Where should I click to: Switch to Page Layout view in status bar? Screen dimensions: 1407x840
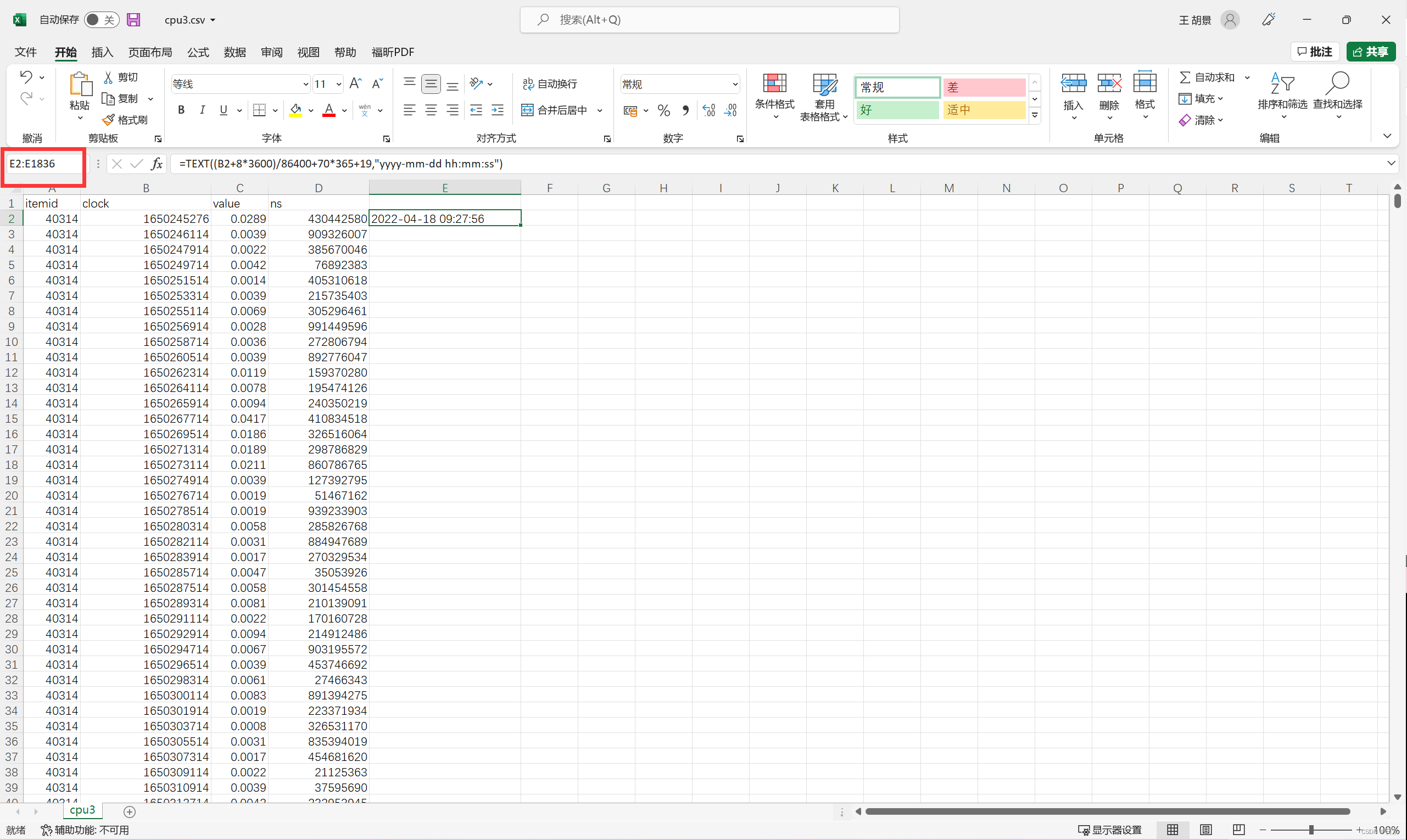[1205, 829]
